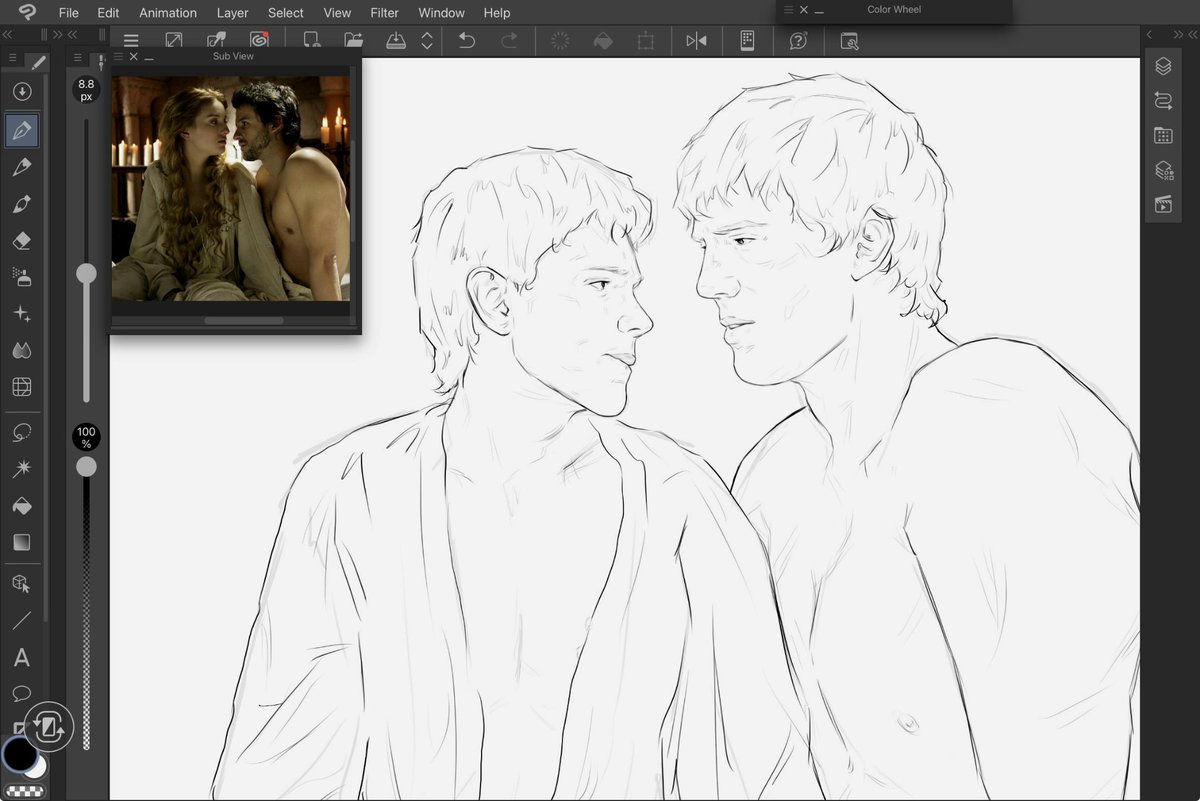Click the opacity slider handle at 100%
This screenshot has width=1200, height=801.
tap(87, 466)
